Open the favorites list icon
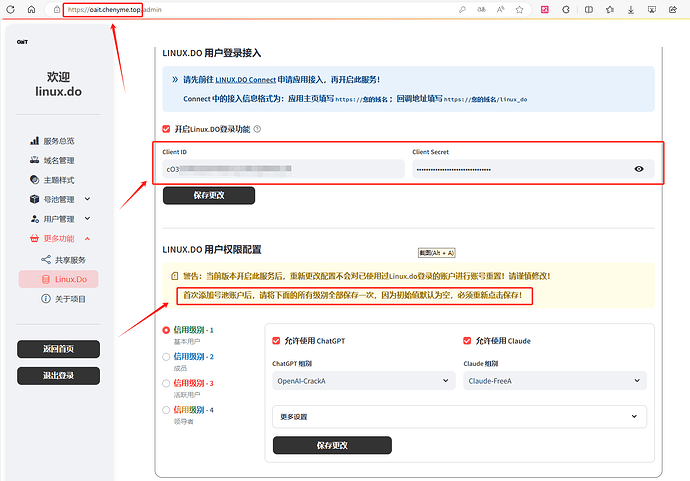The image size is (690, 481). [x=609, y=9]
